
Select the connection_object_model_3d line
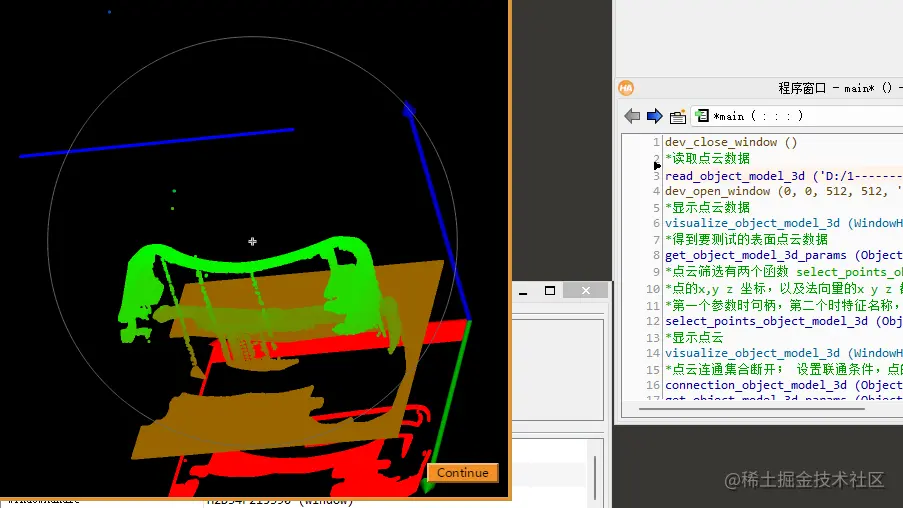pos(784,385)
